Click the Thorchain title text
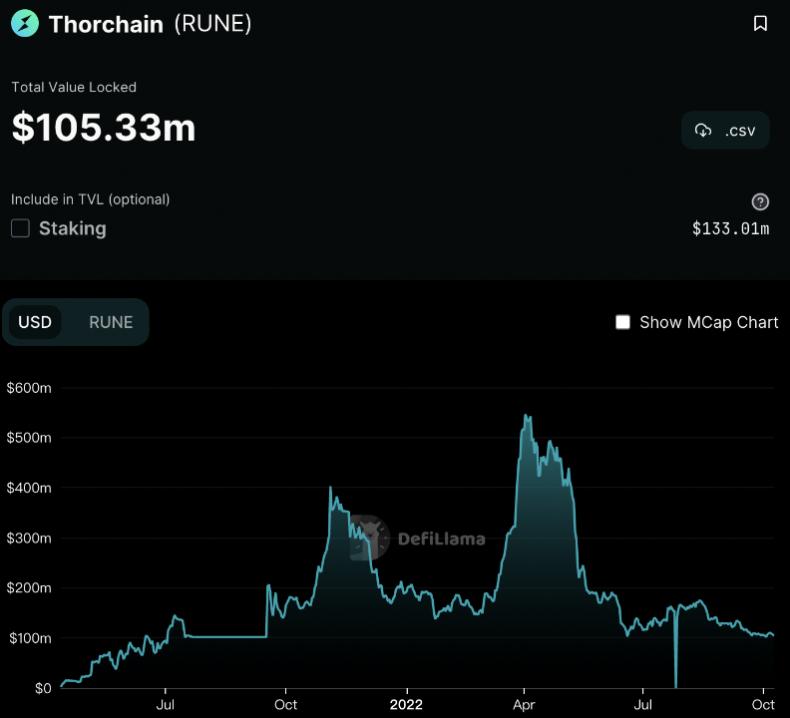The width and height of the screenshot is (790, 718). click(106, 24)
